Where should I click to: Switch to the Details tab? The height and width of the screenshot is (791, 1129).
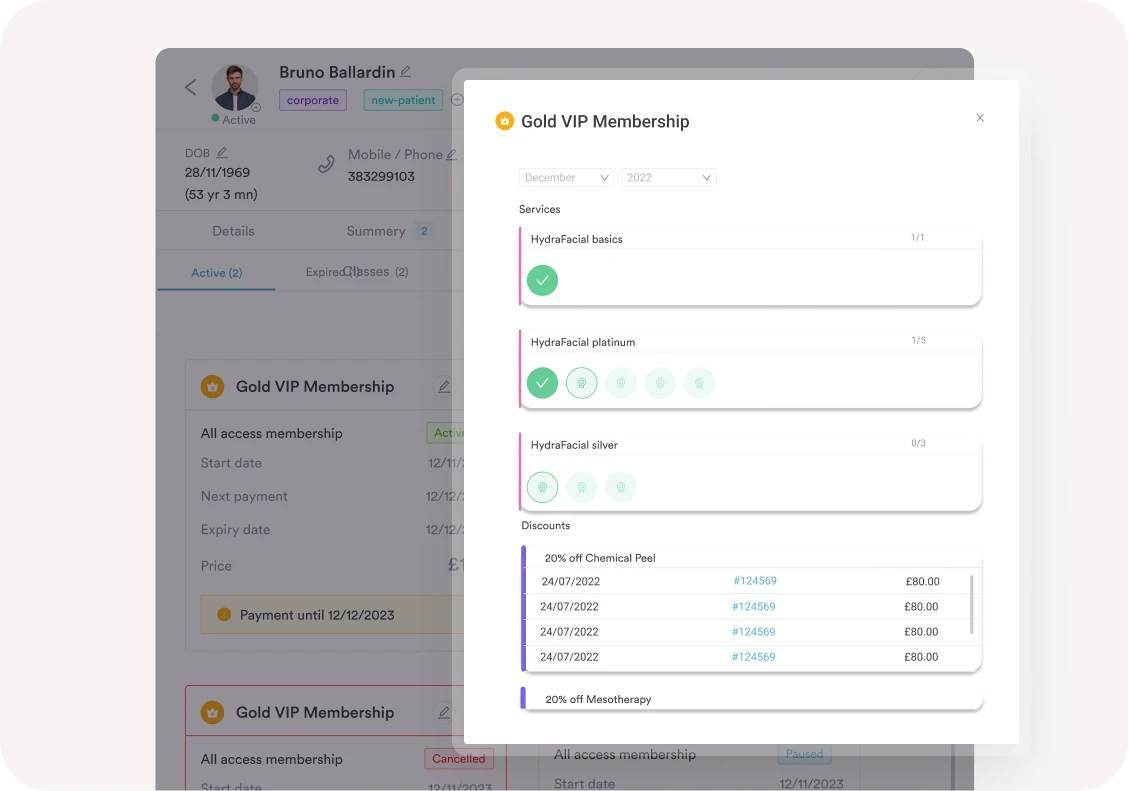[x=233, y=231]
